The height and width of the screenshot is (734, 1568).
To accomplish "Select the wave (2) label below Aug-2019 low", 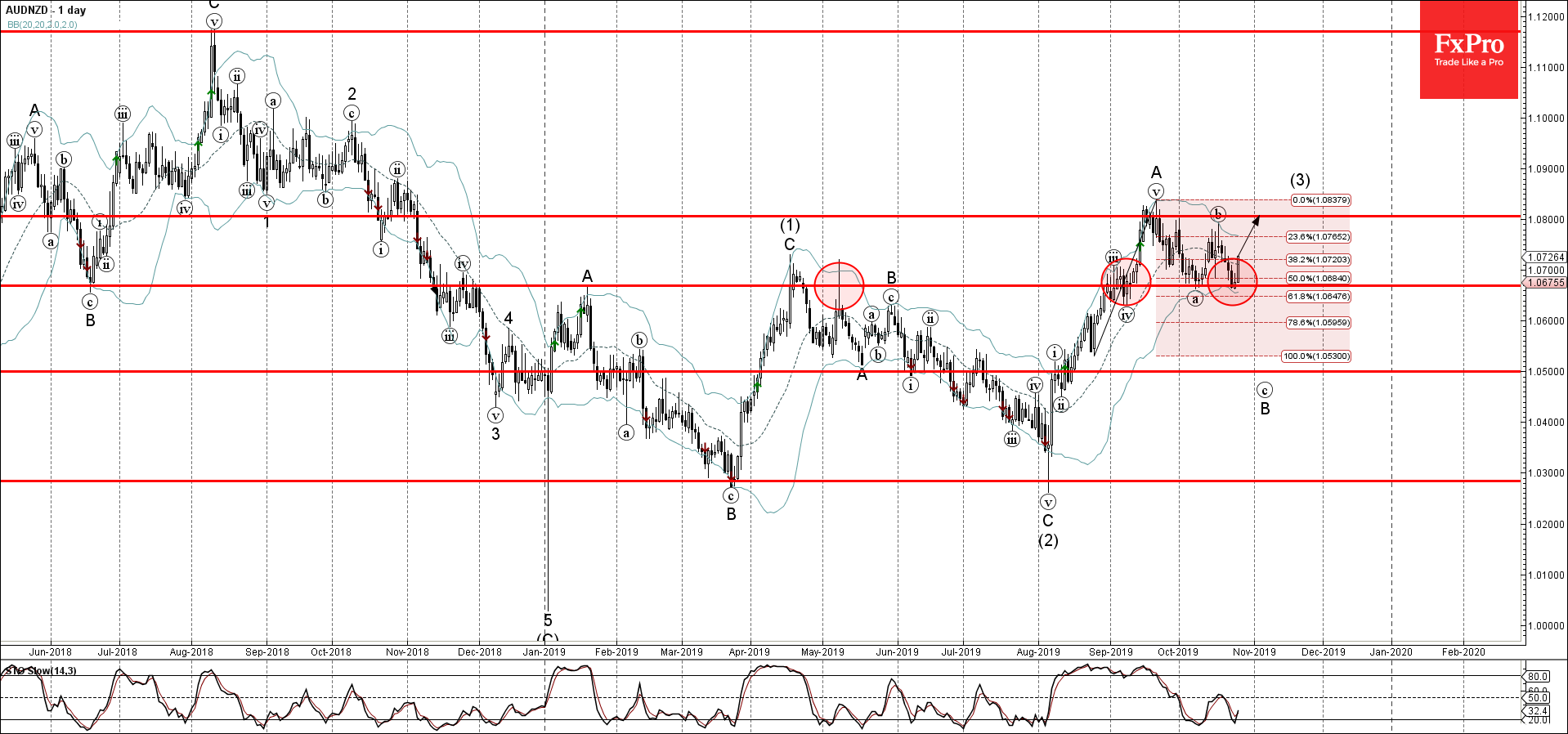I will (1048, 540).
